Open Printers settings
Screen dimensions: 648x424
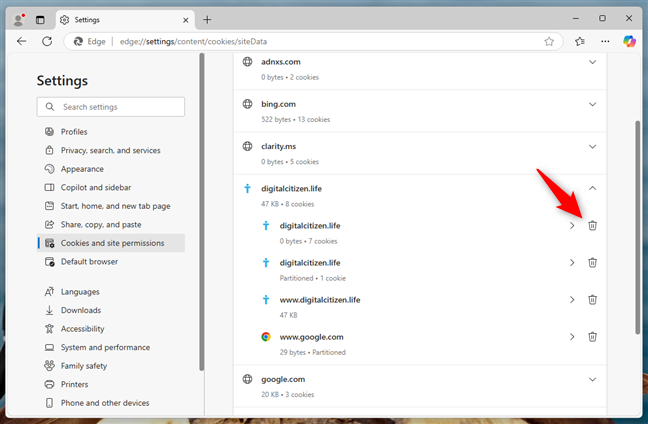point(111,384)
